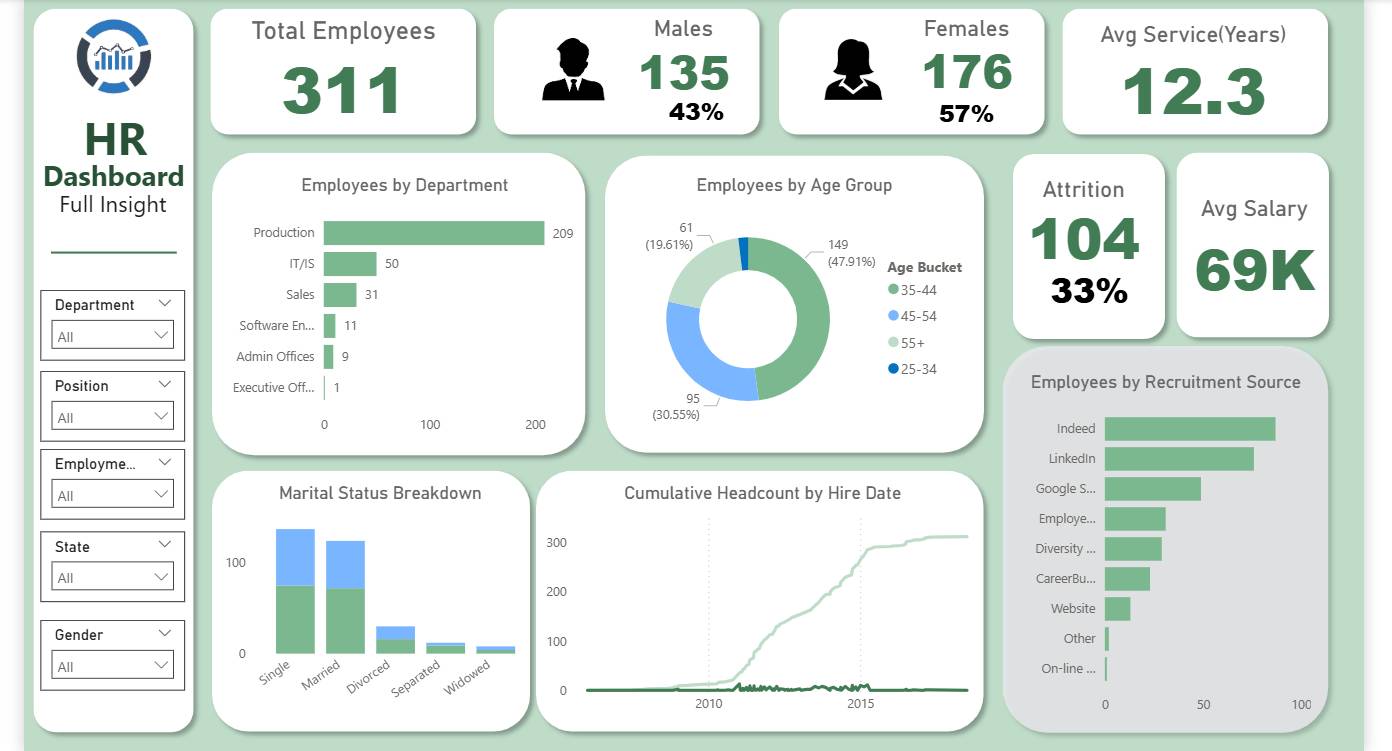Open the State All dropdown
Image resolution: width=1392 pixels, height=751 pixels.
coord(114,577)
